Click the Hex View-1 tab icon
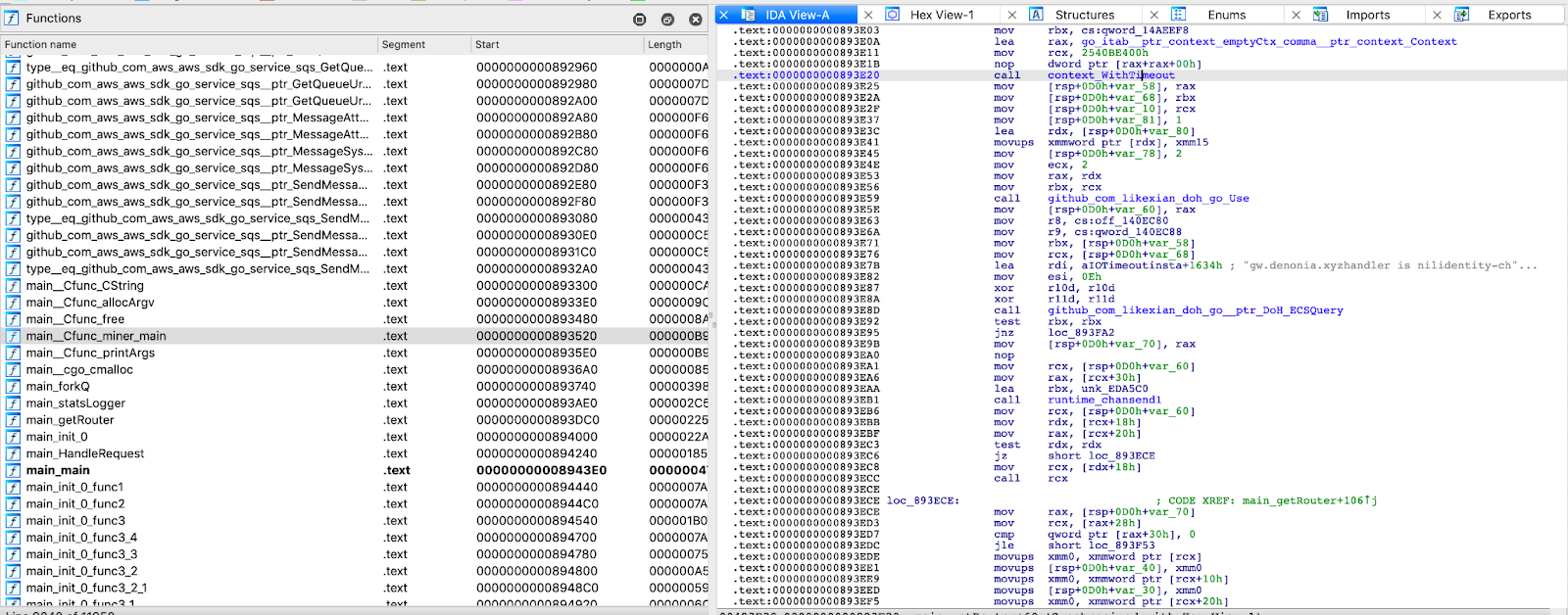 click(893, 15)
